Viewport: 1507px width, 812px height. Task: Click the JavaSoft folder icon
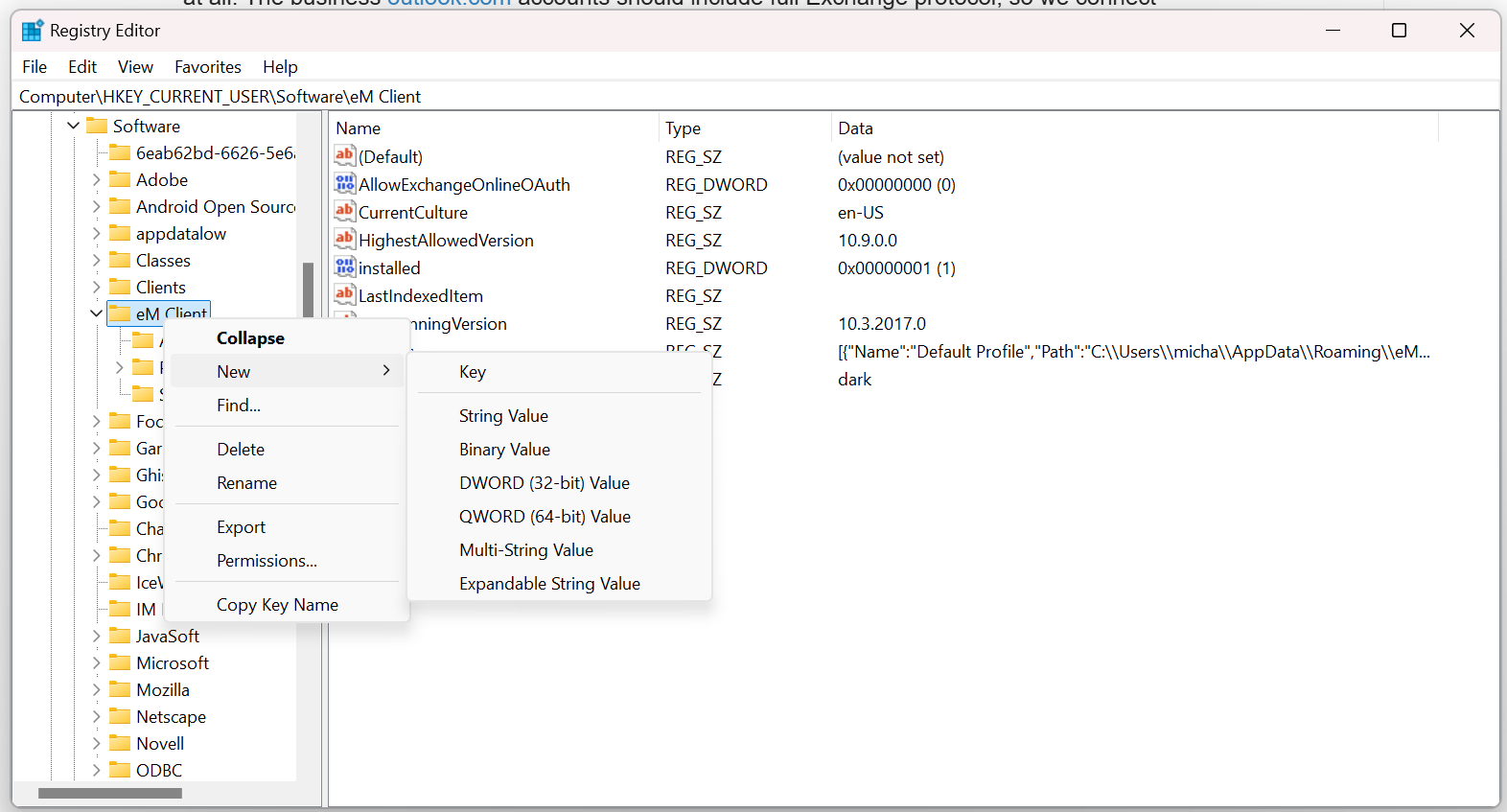pos(120,636)
